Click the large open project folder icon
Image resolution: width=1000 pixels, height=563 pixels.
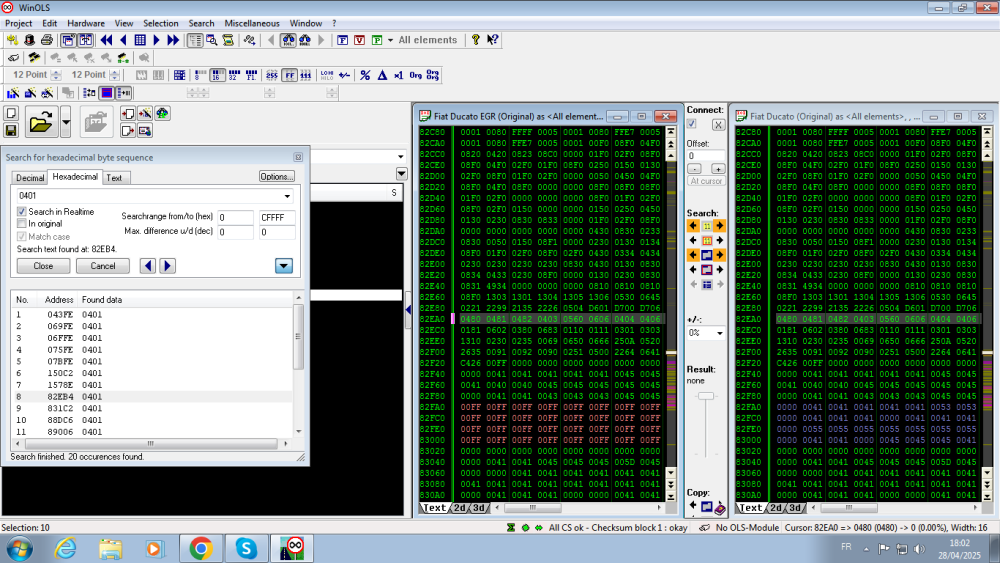pos(41,122)
